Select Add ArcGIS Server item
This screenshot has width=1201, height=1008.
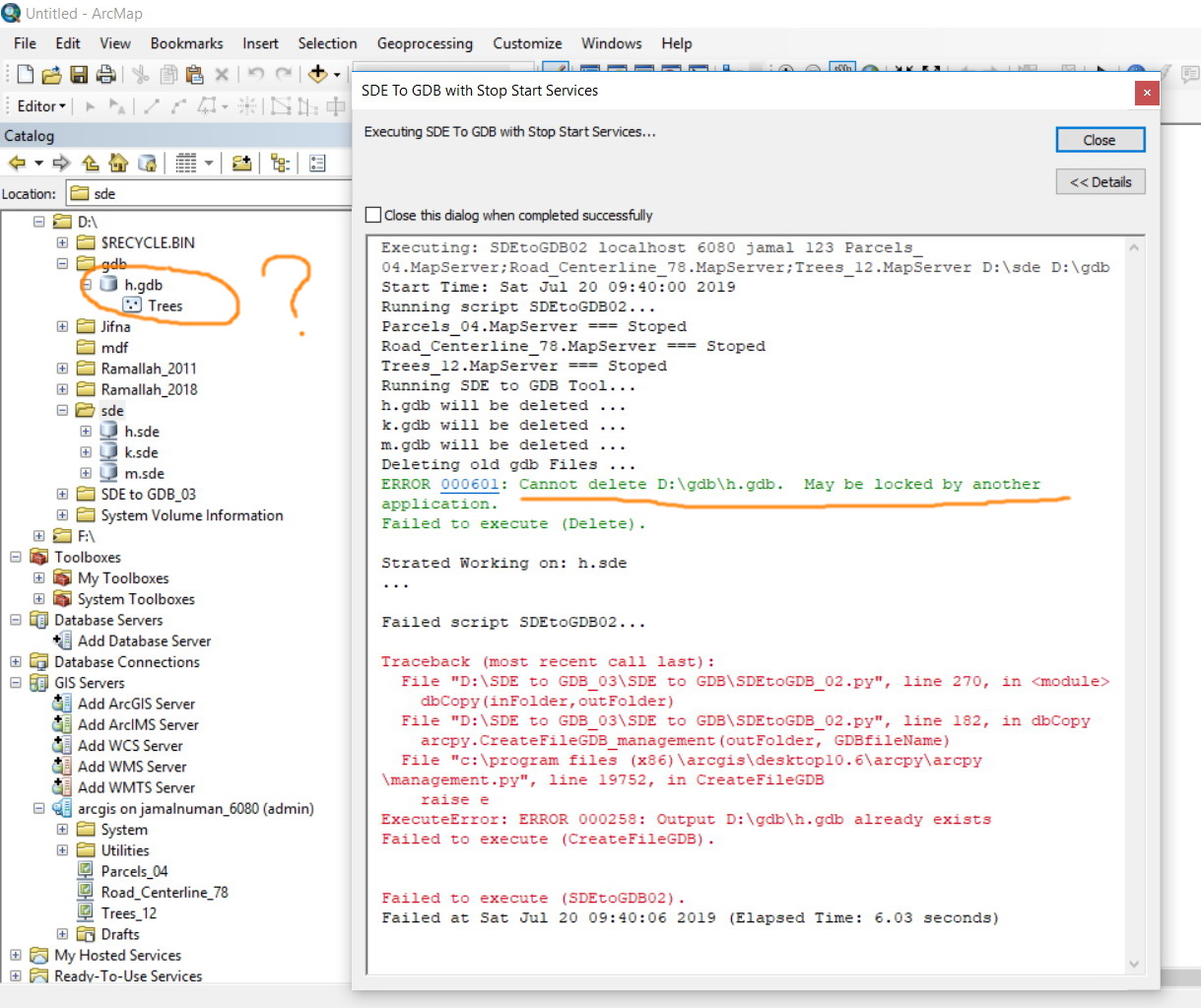[x=124, y=704]
